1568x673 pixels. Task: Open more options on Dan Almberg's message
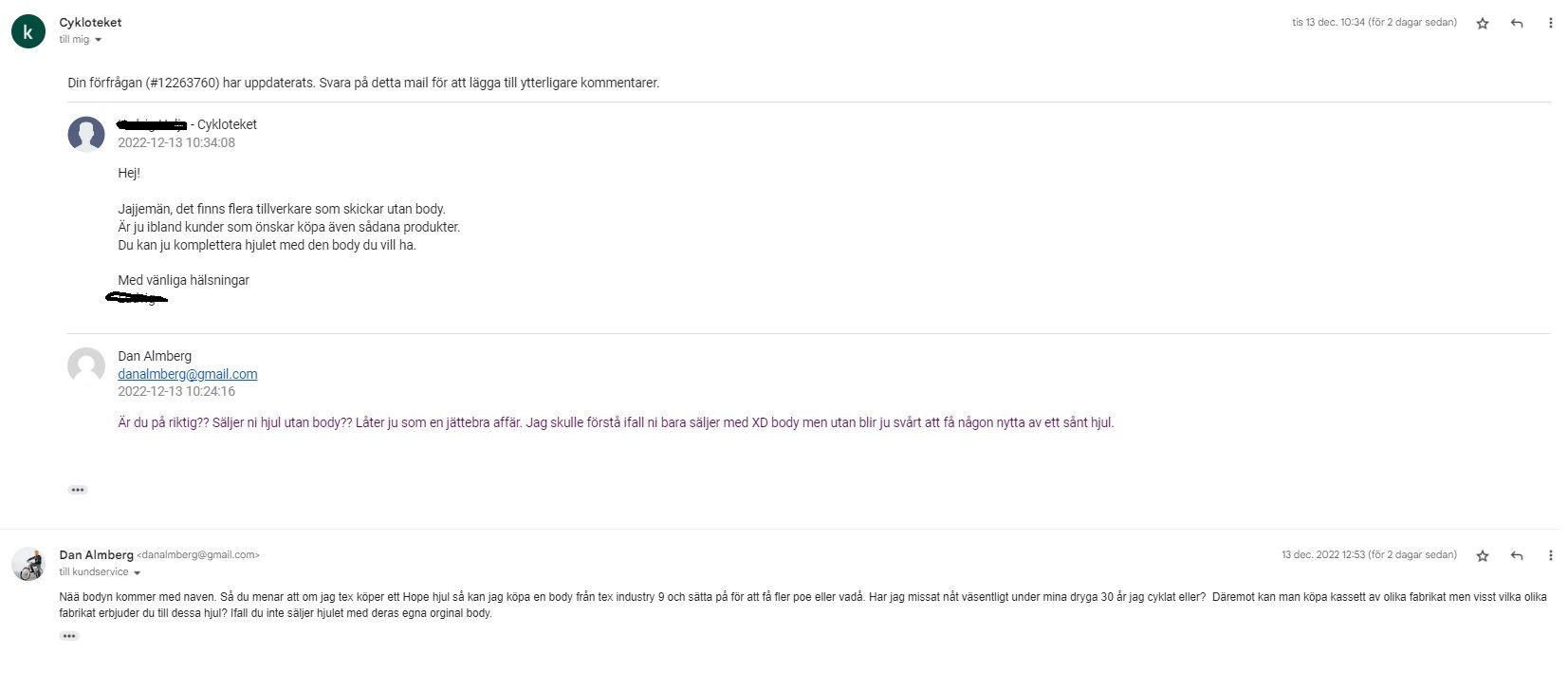[x=1551, y=556]
